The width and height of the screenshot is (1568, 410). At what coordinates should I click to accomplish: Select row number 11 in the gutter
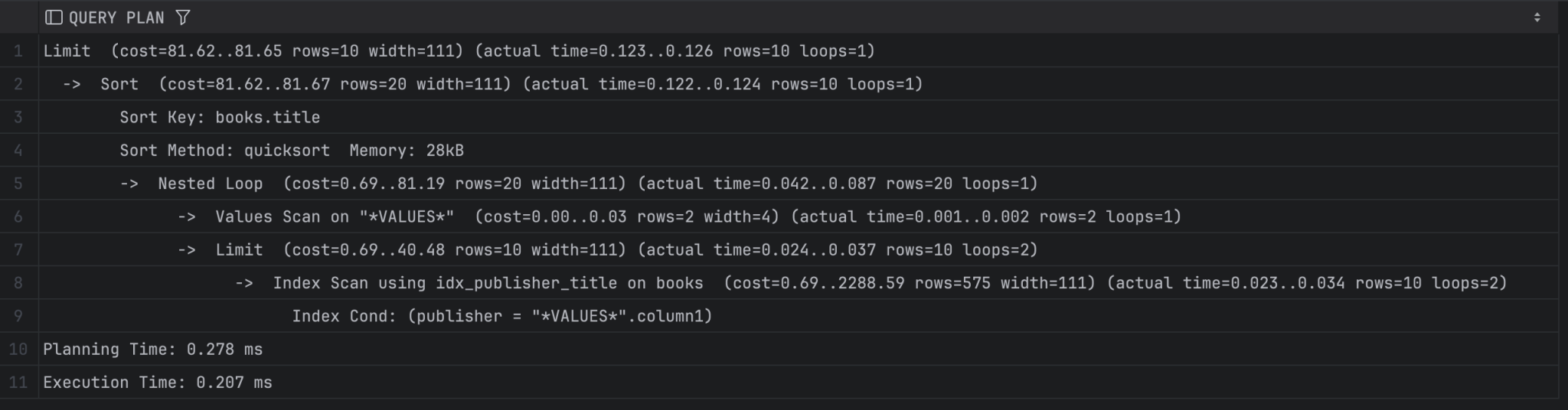pyautogui.click(x=18, y=382)
